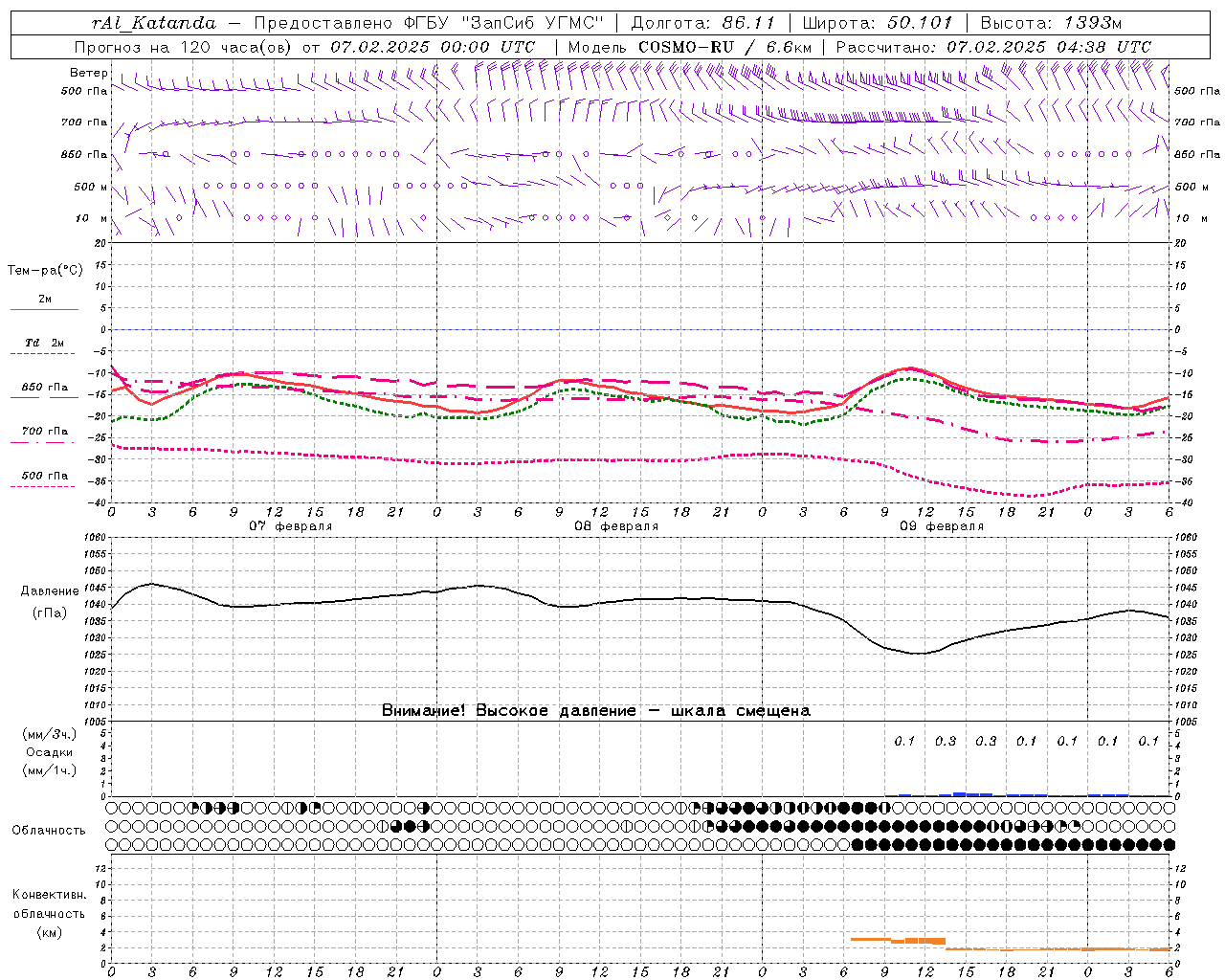Click the dotted line sample under 500 гПа legend
Viewport: 1225px width, 980px height.
44,486
